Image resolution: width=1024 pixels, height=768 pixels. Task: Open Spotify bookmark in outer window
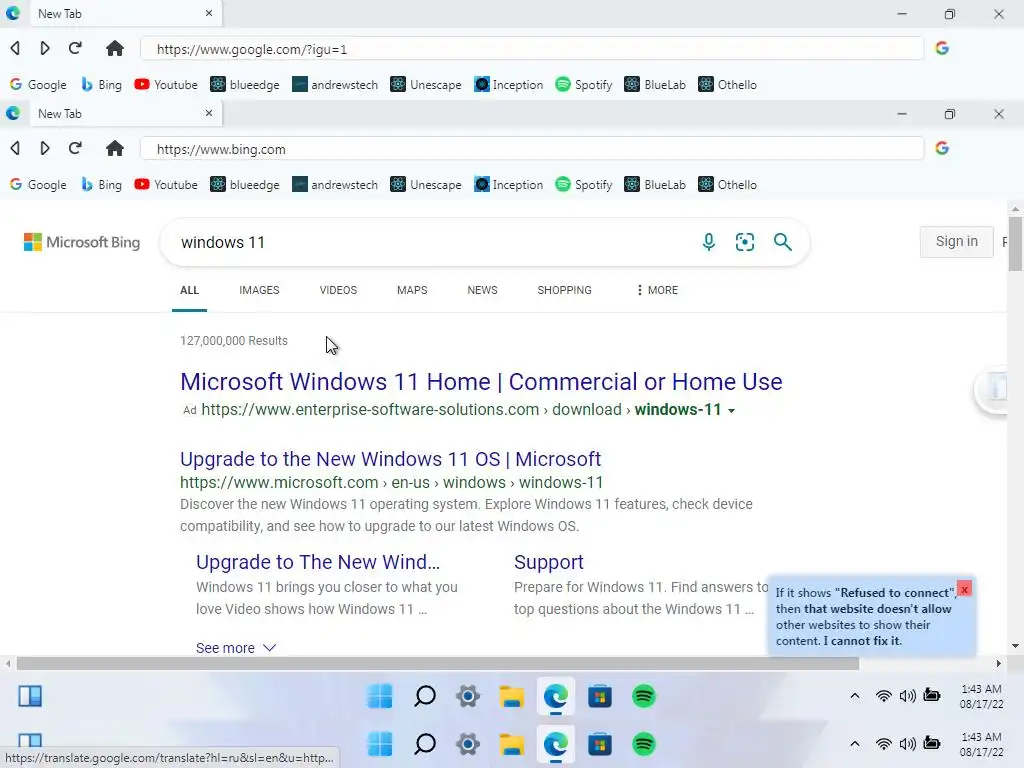click(x=583, y=84)
